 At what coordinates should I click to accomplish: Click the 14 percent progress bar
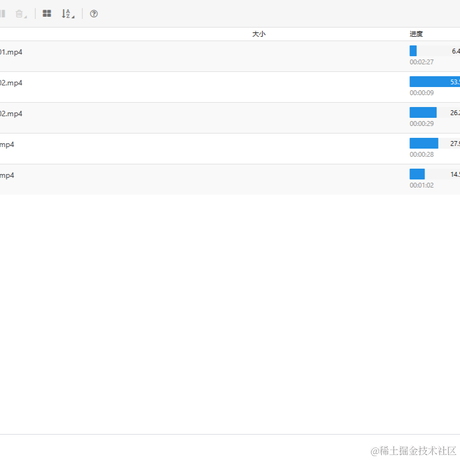[435, 174]
